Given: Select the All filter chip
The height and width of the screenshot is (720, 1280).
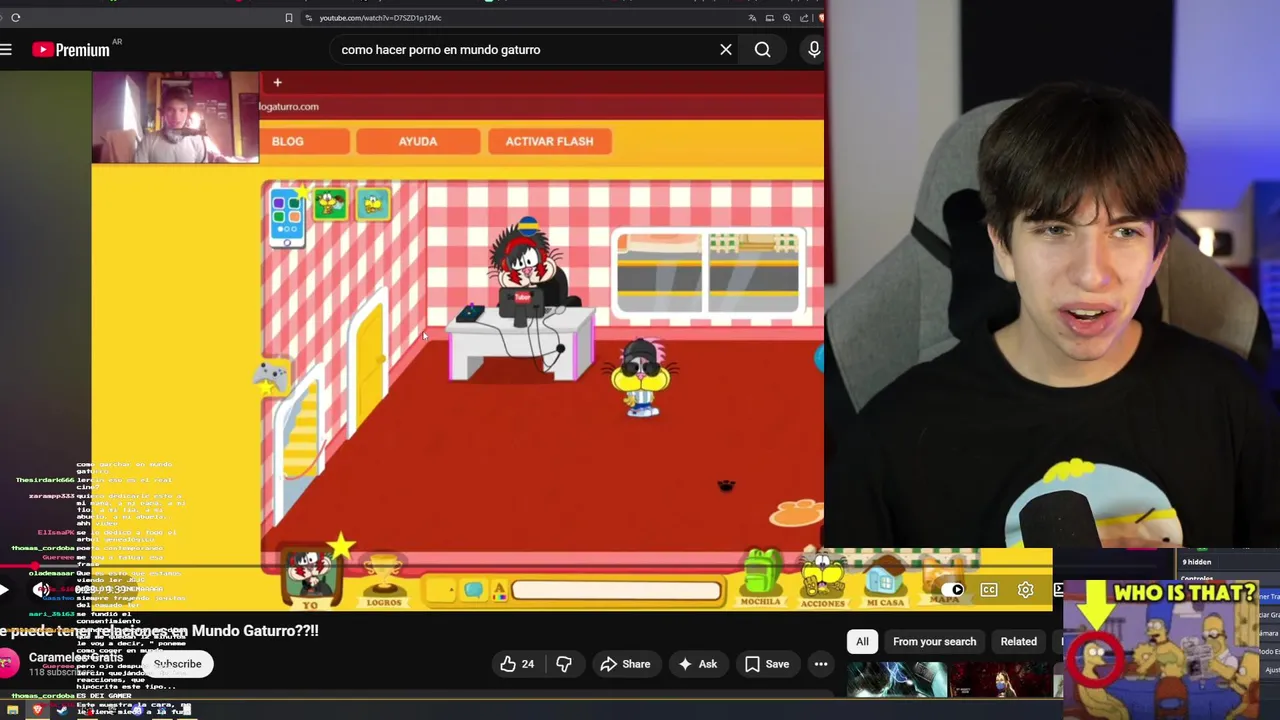Looking at the screenshot, I should 862,641.
